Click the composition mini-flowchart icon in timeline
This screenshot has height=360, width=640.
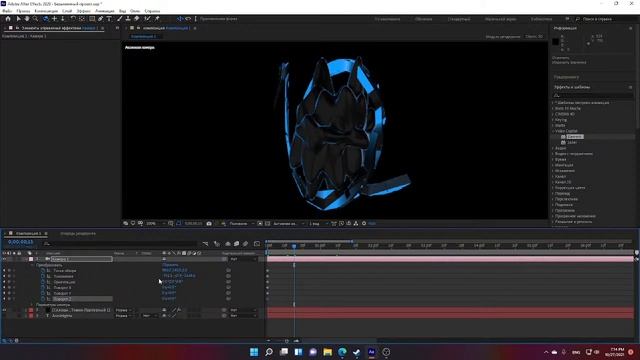[x=205, y=244]
